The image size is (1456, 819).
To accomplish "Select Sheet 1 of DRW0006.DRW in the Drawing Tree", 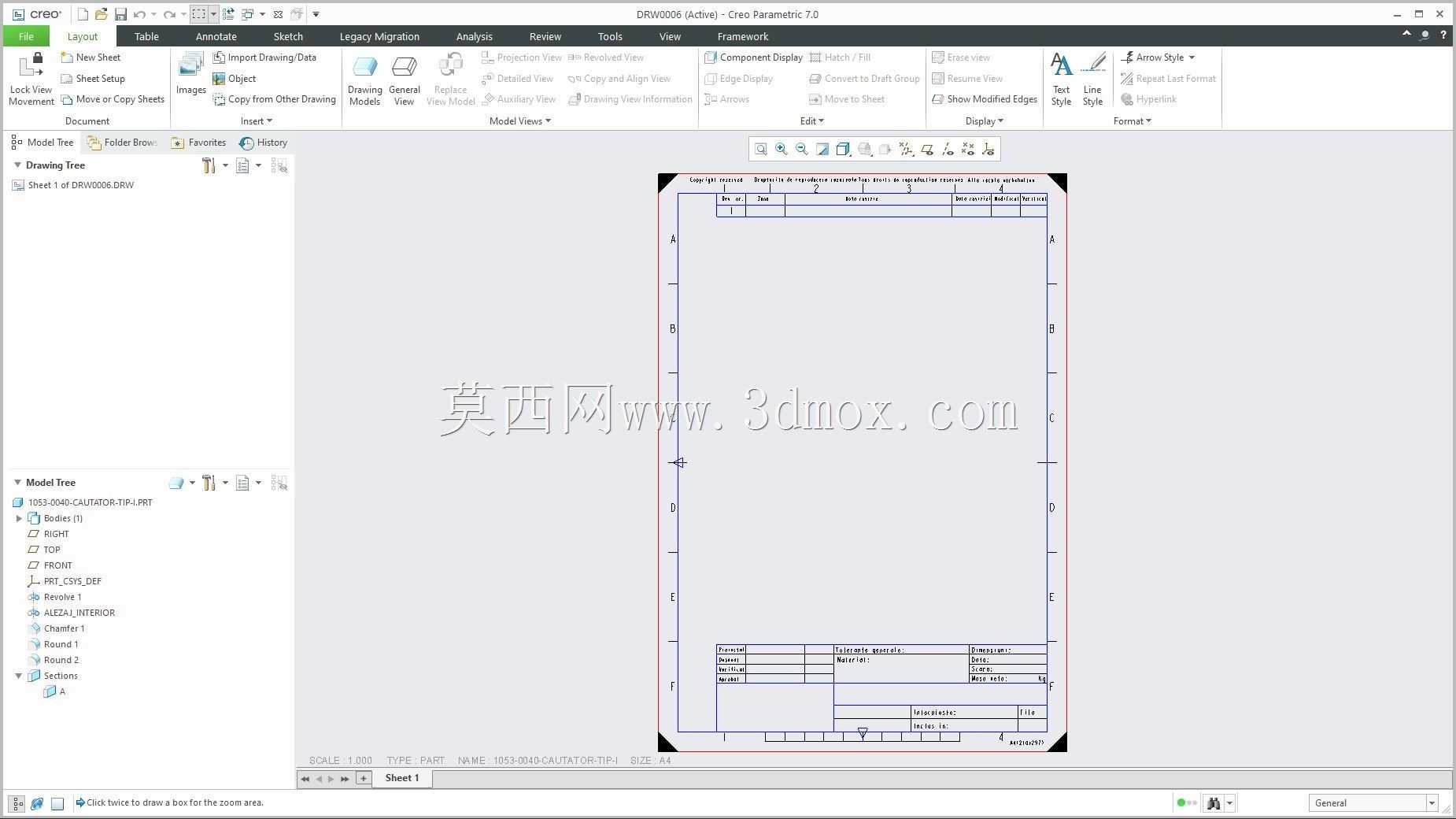I will click(74, 185).
